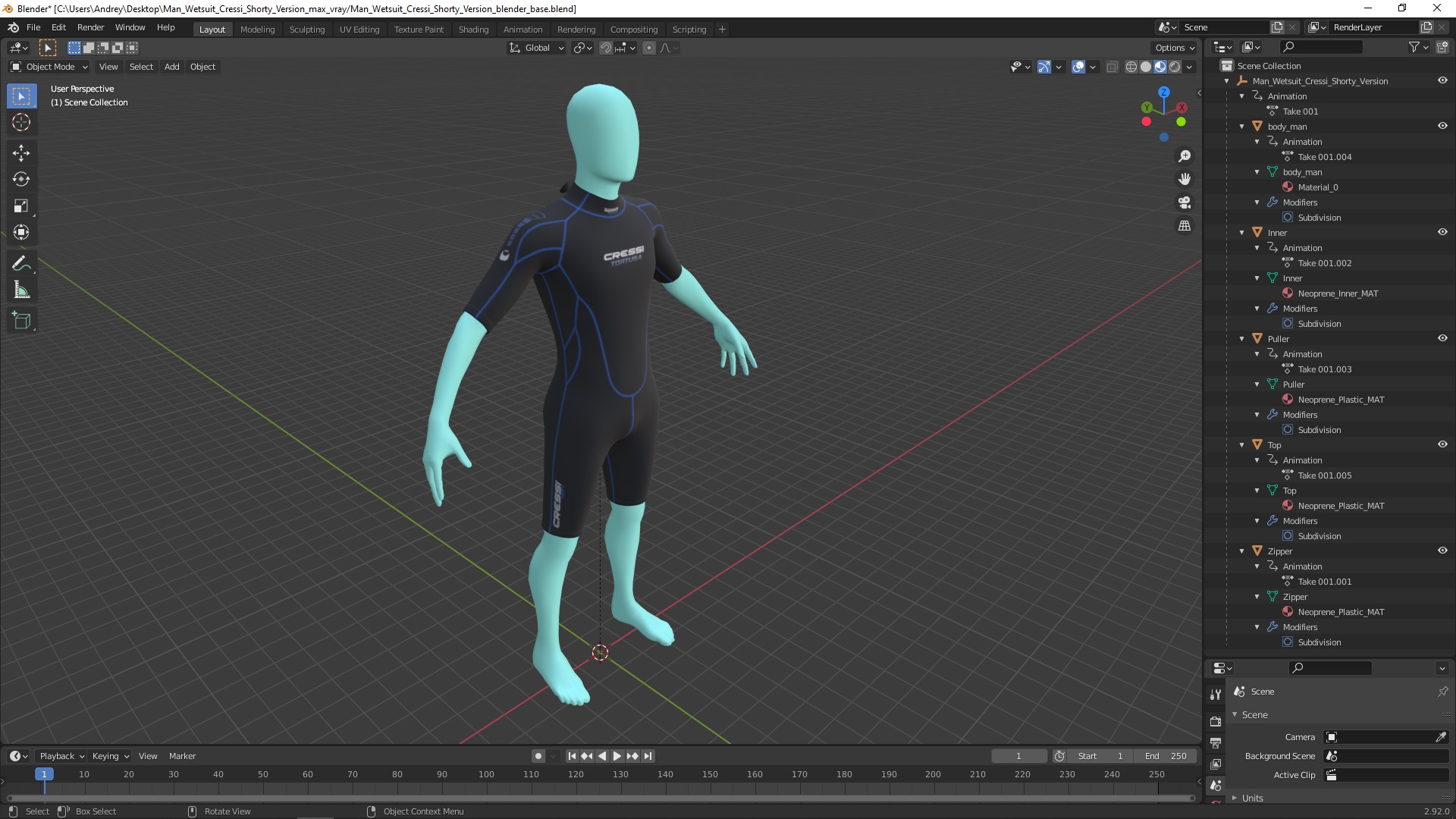The image size is (1456, 819).
Task: Select the Annotate tool
Action: point(21,264)
